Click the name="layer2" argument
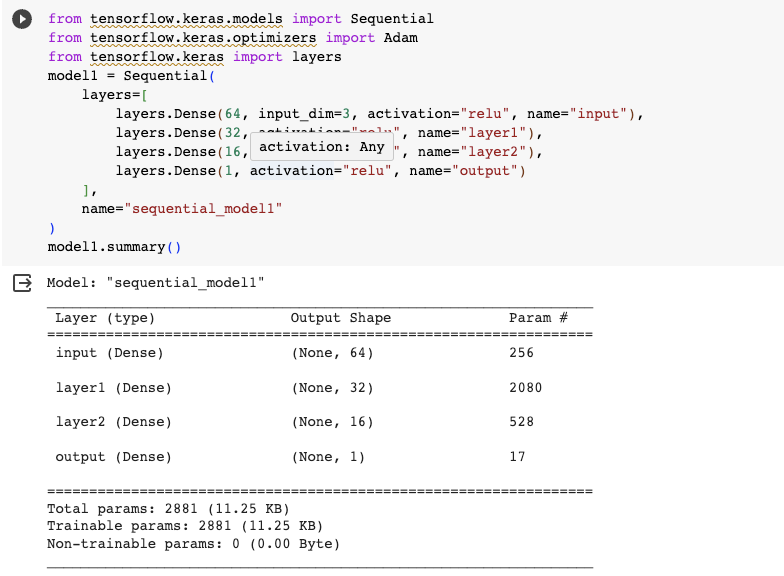The height and width of the screenshot is (576, 784). pyautogui.click(x=476, y=152)
